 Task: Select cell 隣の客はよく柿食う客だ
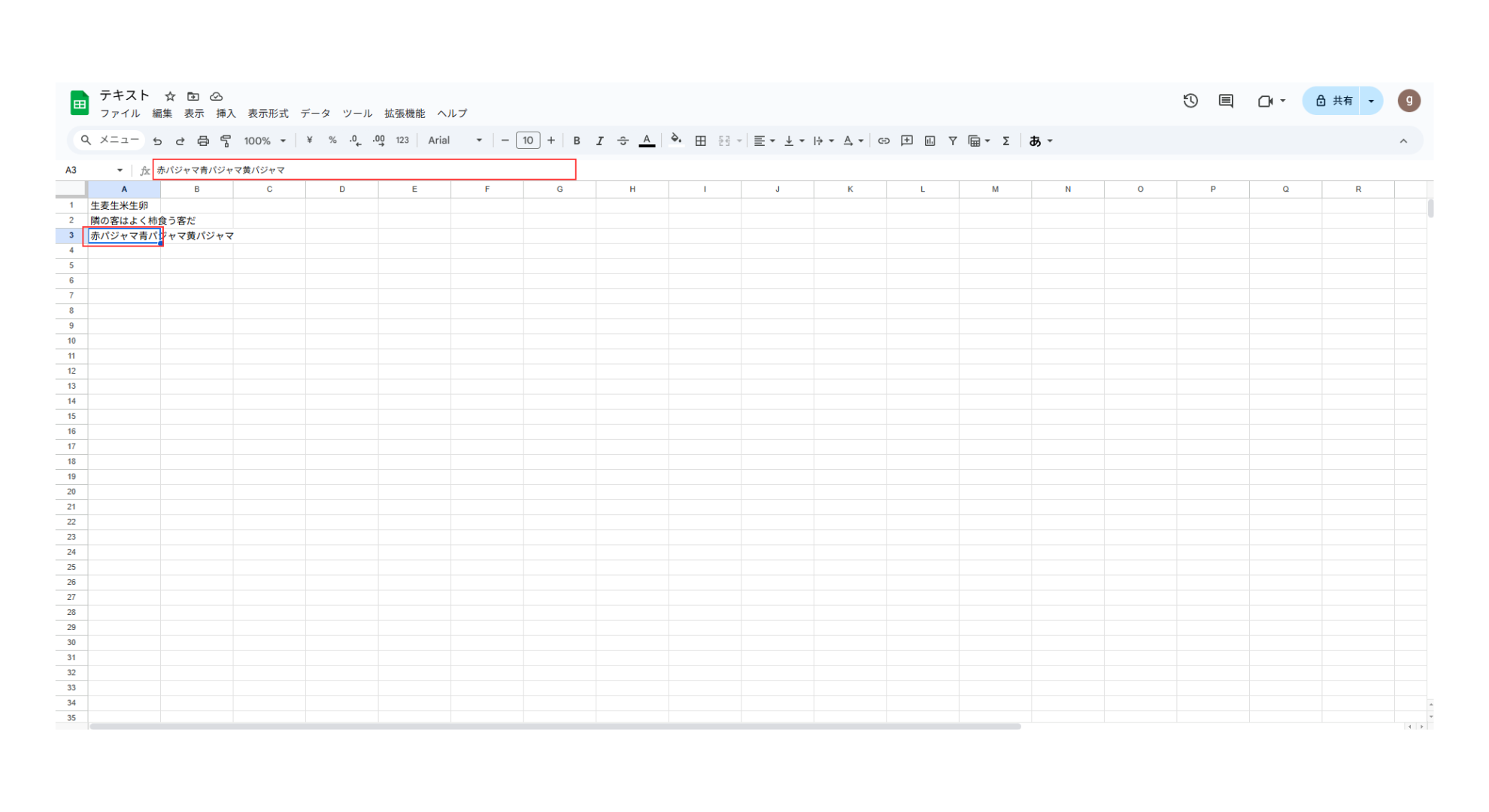[x=124, y=220]
